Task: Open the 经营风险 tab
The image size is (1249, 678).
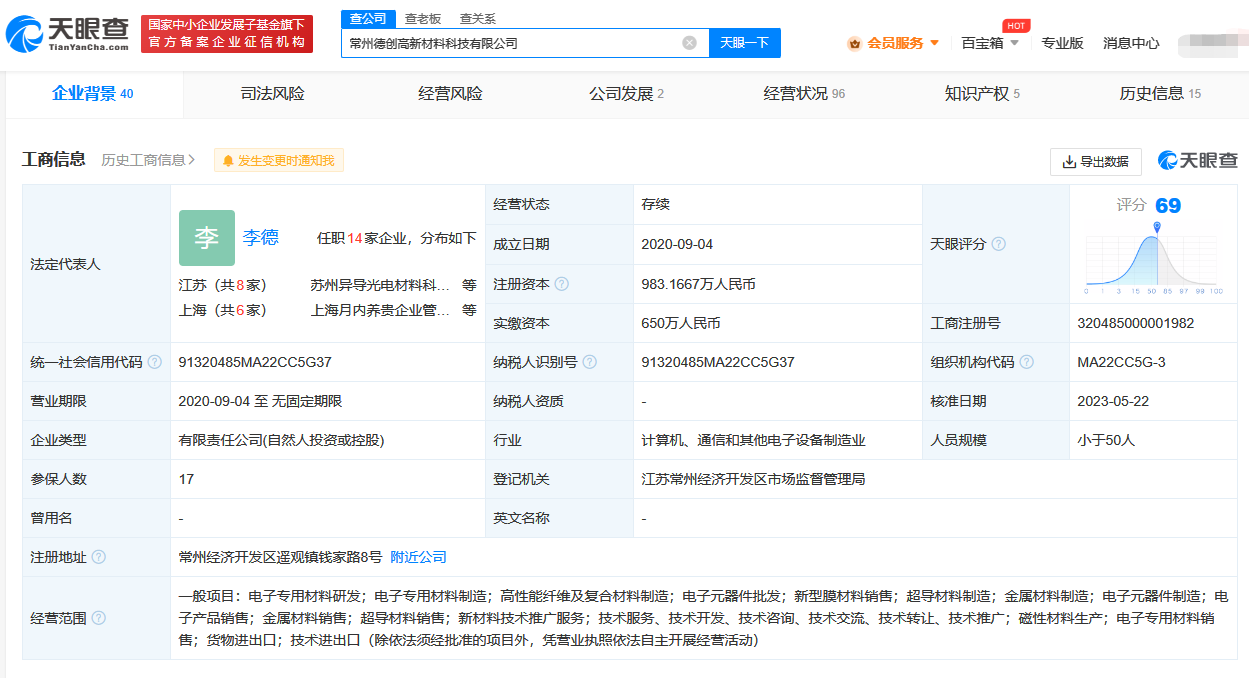Action: (x=450, y=94)
